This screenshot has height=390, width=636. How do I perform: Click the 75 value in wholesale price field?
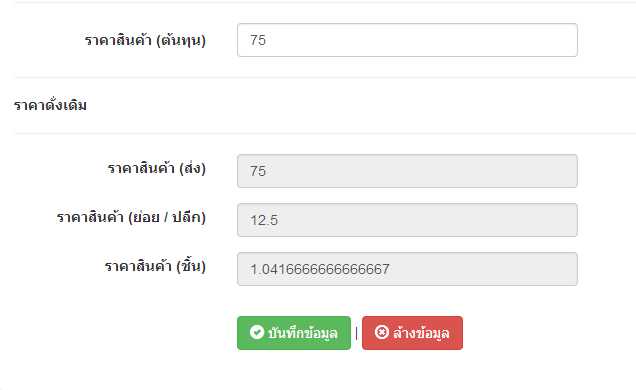point(258,171)
